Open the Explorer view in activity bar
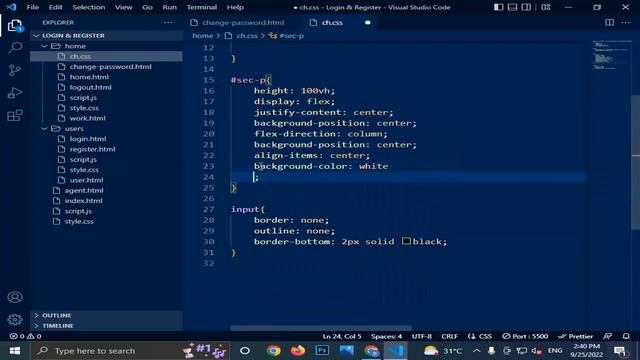 [x=15, y=26]
